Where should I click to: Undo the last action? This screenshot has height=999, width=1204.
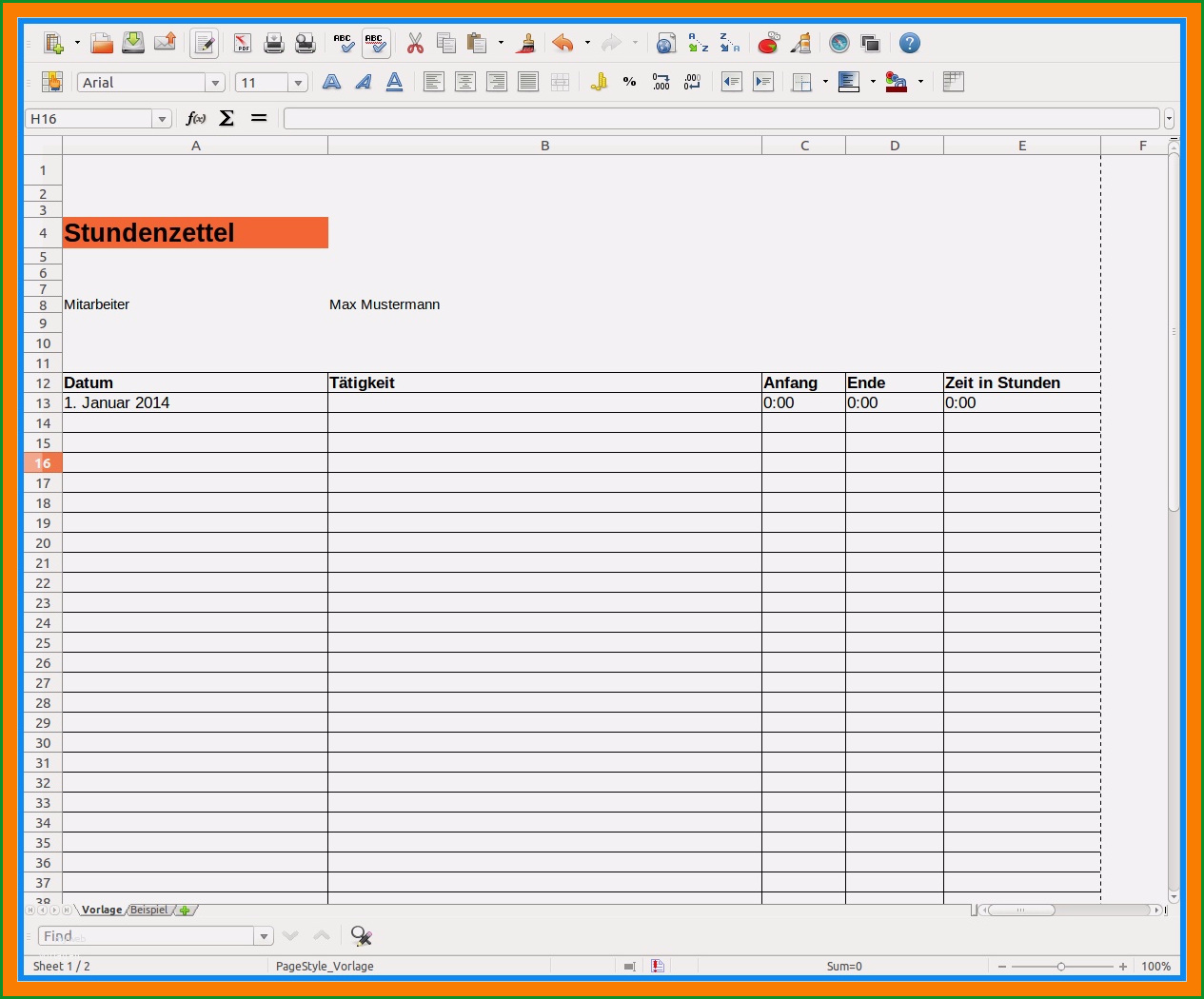563,43
